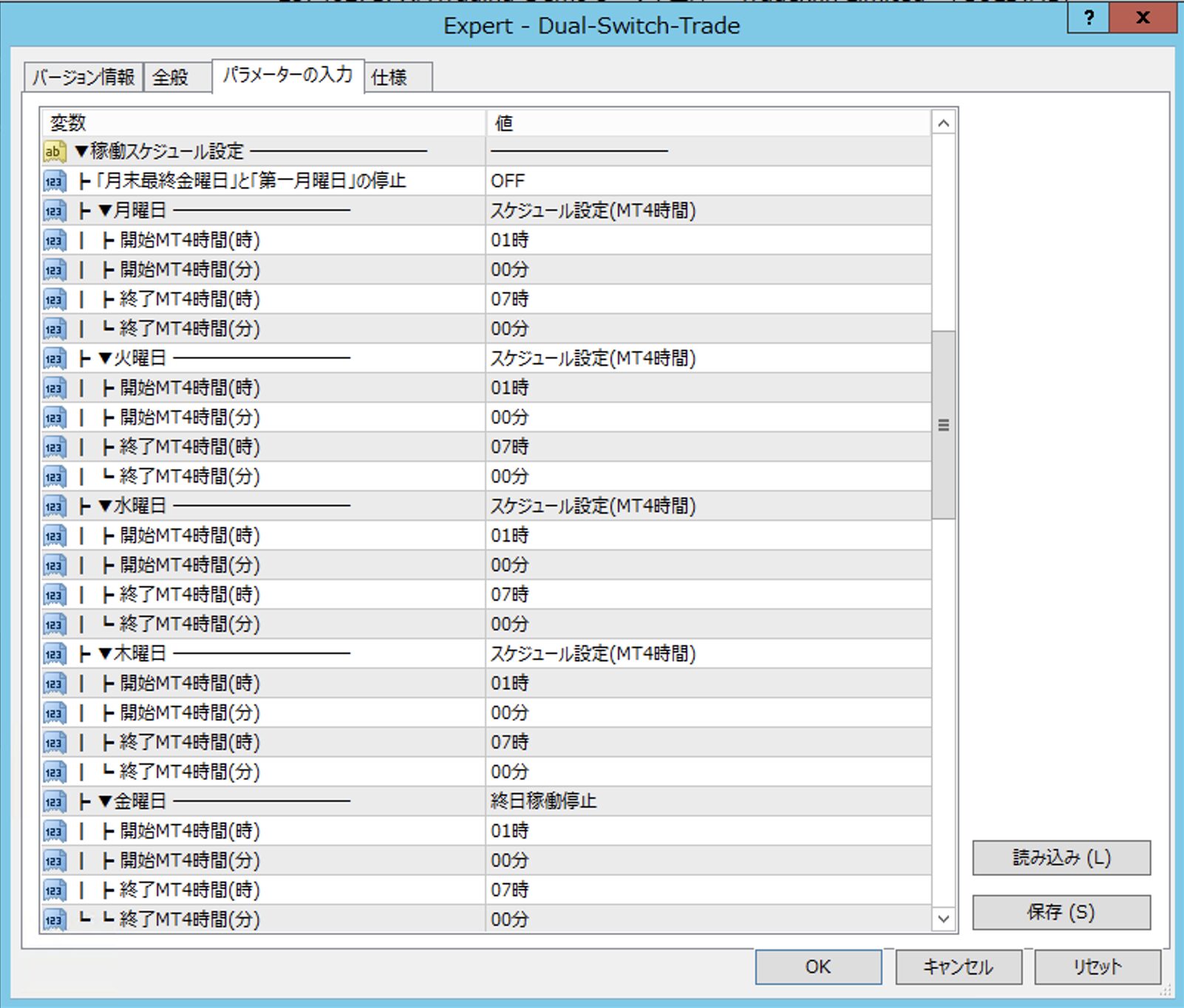The width and height of the screenshot is (1184, 1008).
Task: Click the 123 icon beside ▼金曜日 row
Action: coord(54,802)
